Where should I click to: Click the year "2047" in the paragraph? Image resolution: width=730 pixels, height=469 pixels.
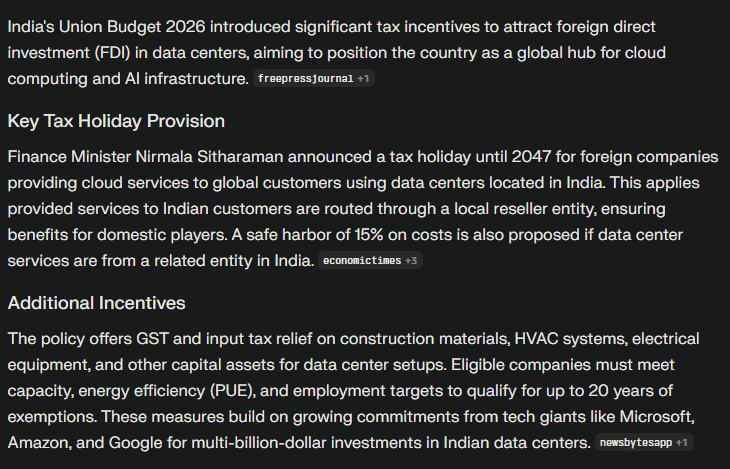[x=533, y=157]
